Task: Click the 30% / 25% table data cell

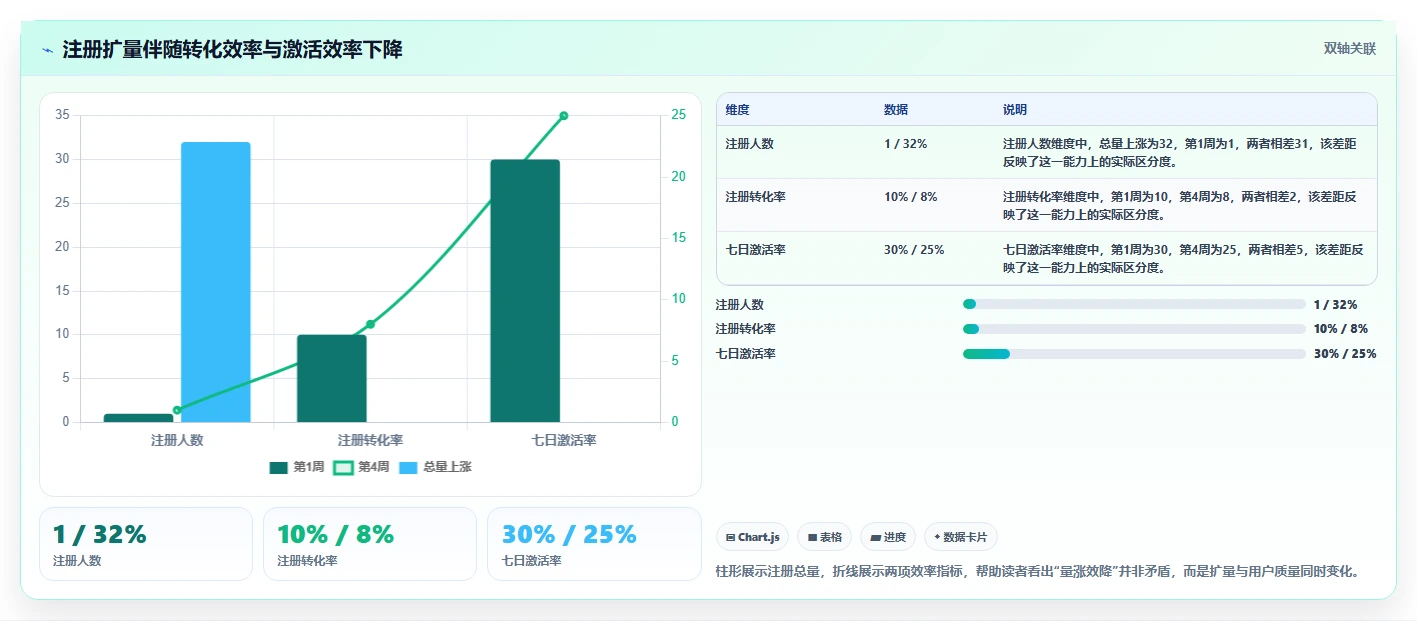Action: [x=914, y=250]
